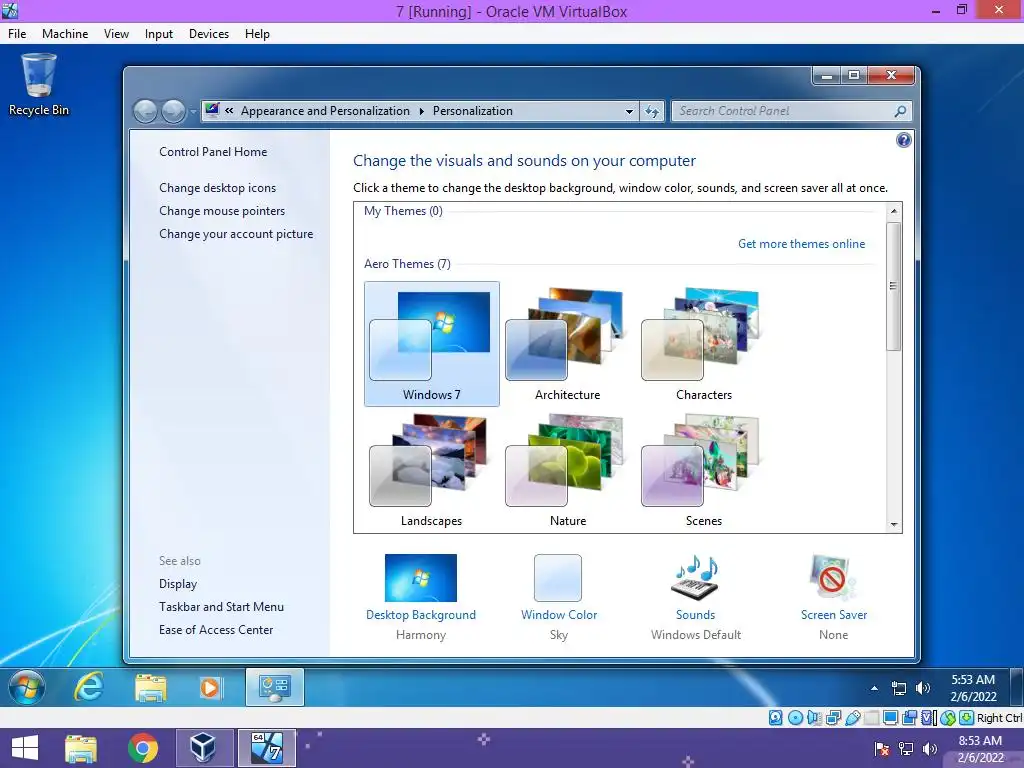Open VirtualBox Manager cube in host taskbar
The image size is (1024, 768).
(x=203, y=748)
